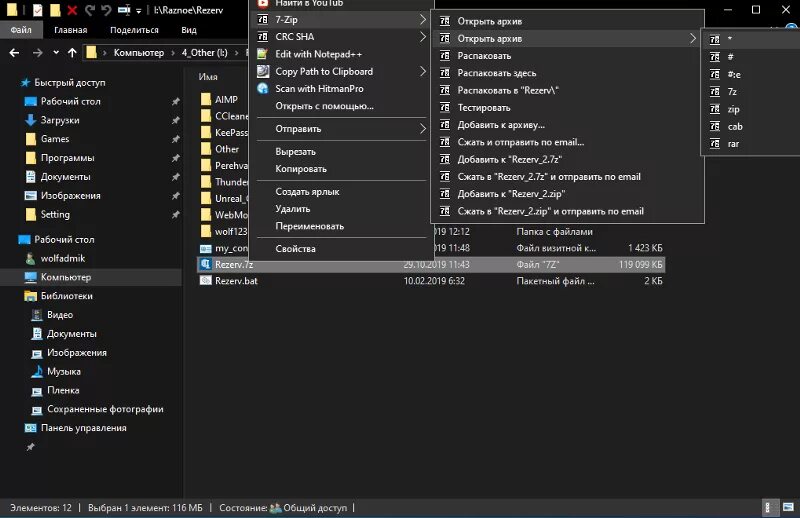Choose 'Удалить' in the context menu

tap(340, 209)
